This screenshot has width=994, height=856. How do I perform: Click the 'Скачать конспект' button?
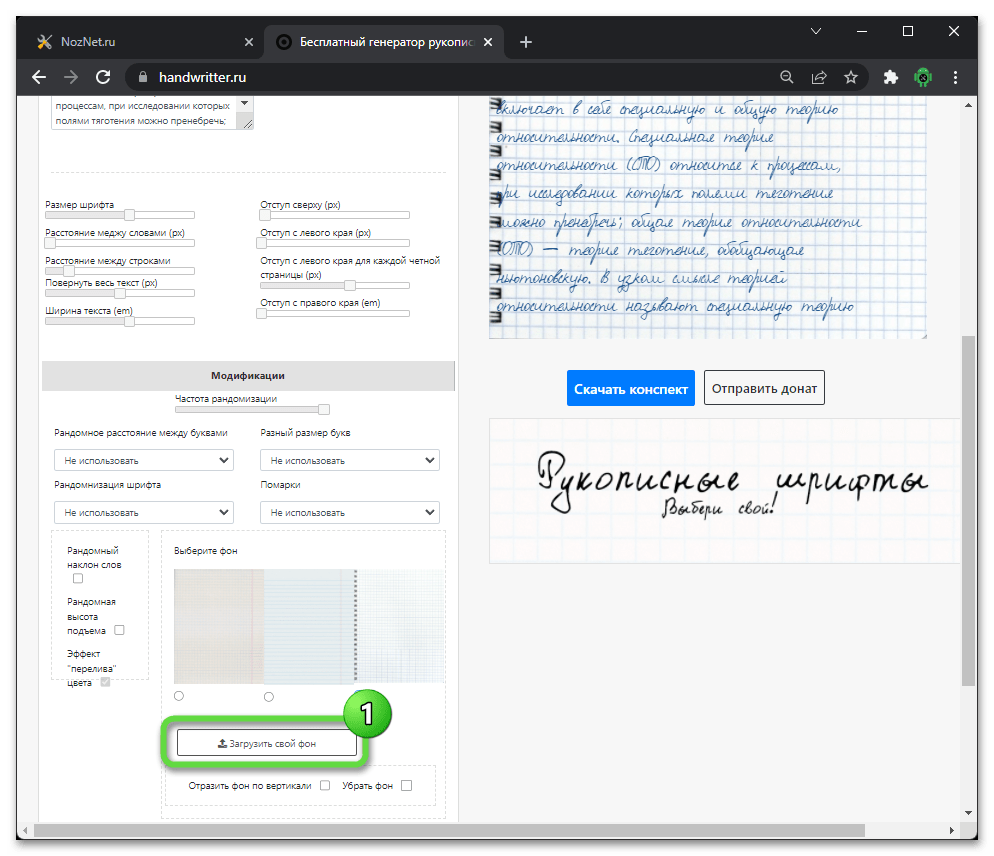point(631,388)
